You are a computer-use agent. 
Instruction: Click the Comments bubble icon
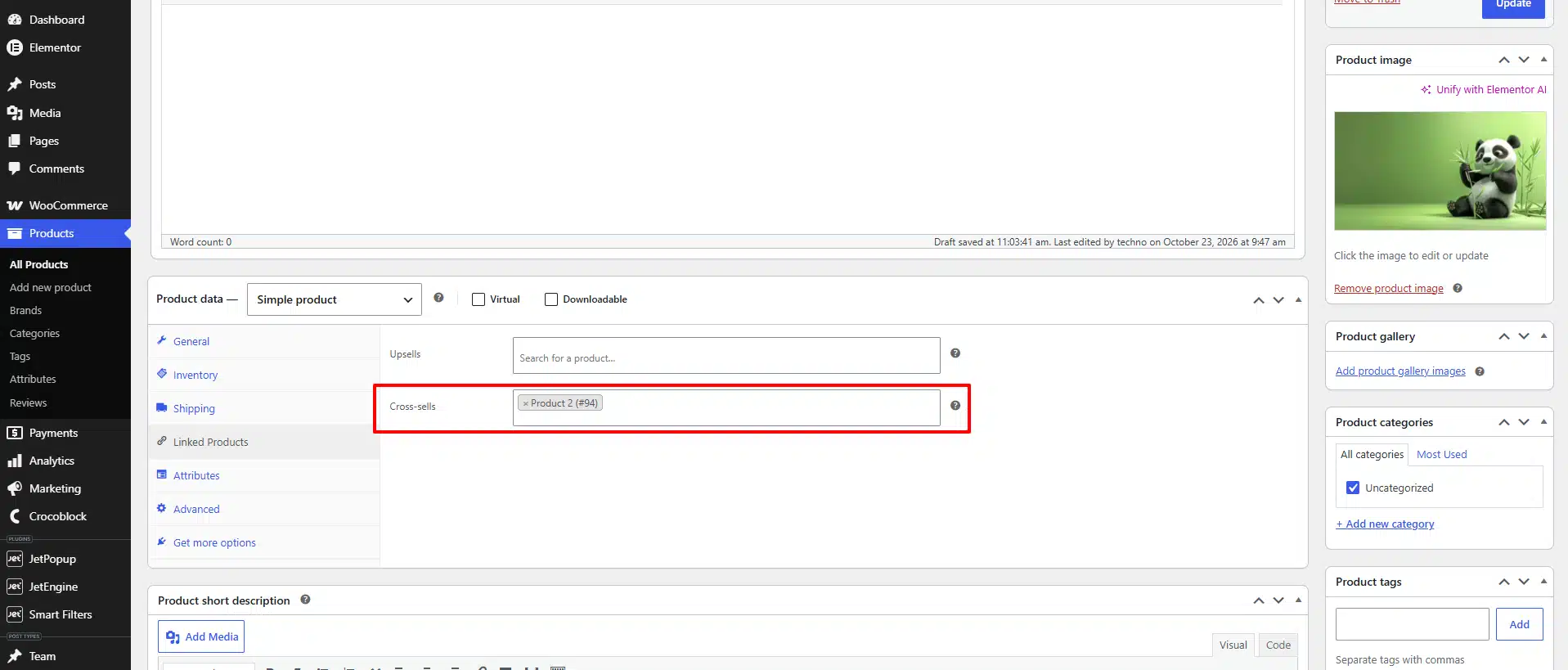pos(15,169)
